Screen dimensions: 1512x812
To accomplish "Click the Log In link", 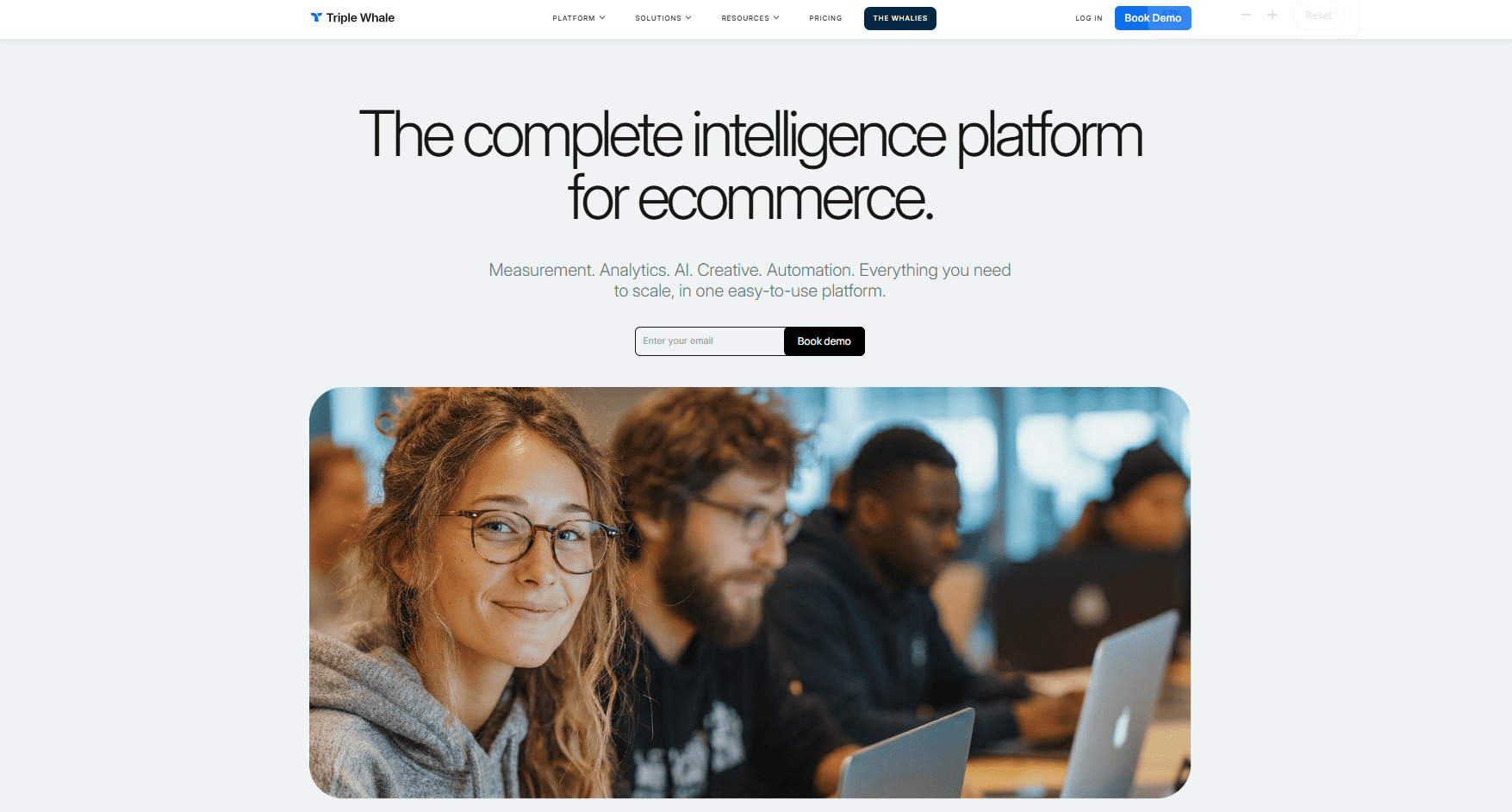I will coord(1089,18).
